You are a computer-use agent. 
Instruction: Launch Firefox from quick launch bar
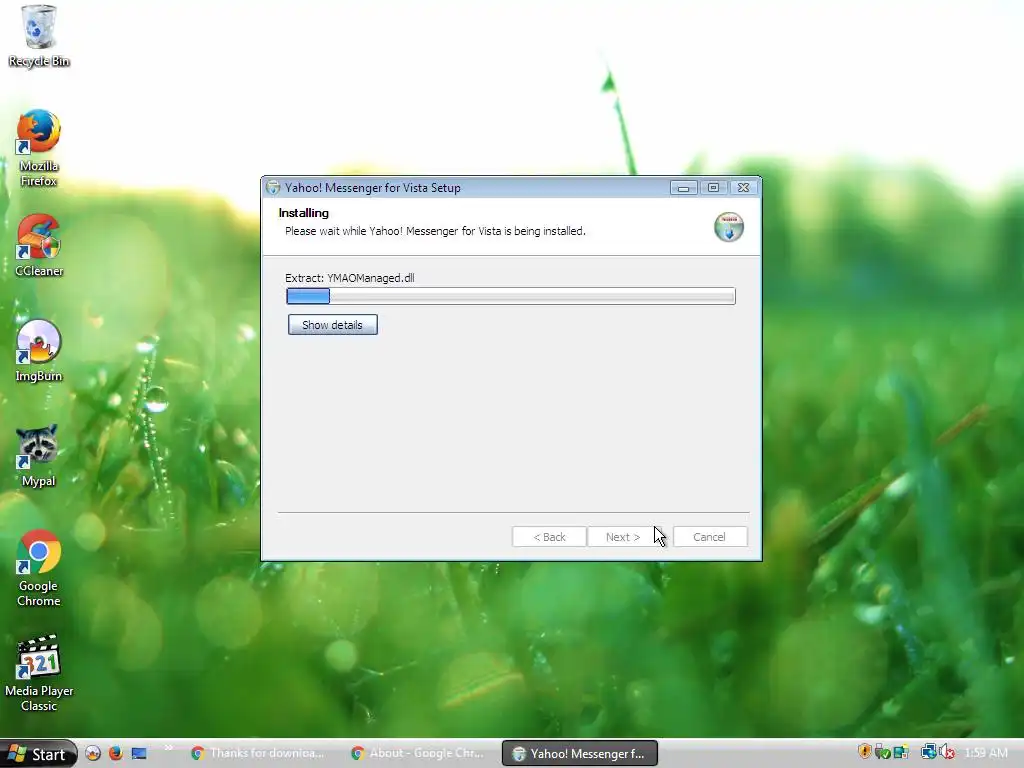(x=116, y=753)
